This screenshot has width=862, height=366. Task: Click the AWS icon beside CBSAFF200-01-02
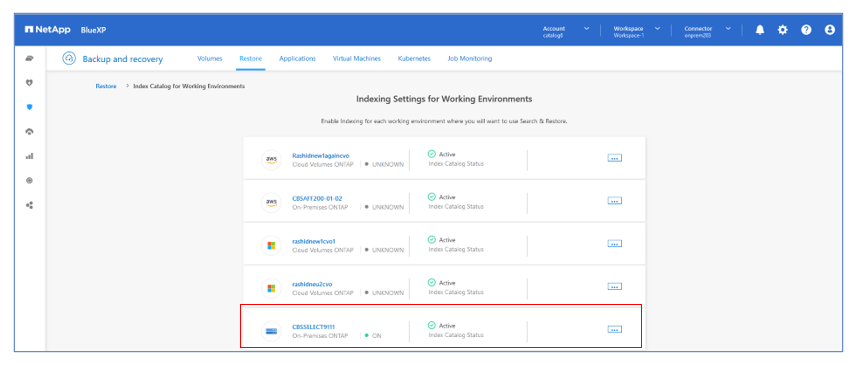(x=271, y=202)
